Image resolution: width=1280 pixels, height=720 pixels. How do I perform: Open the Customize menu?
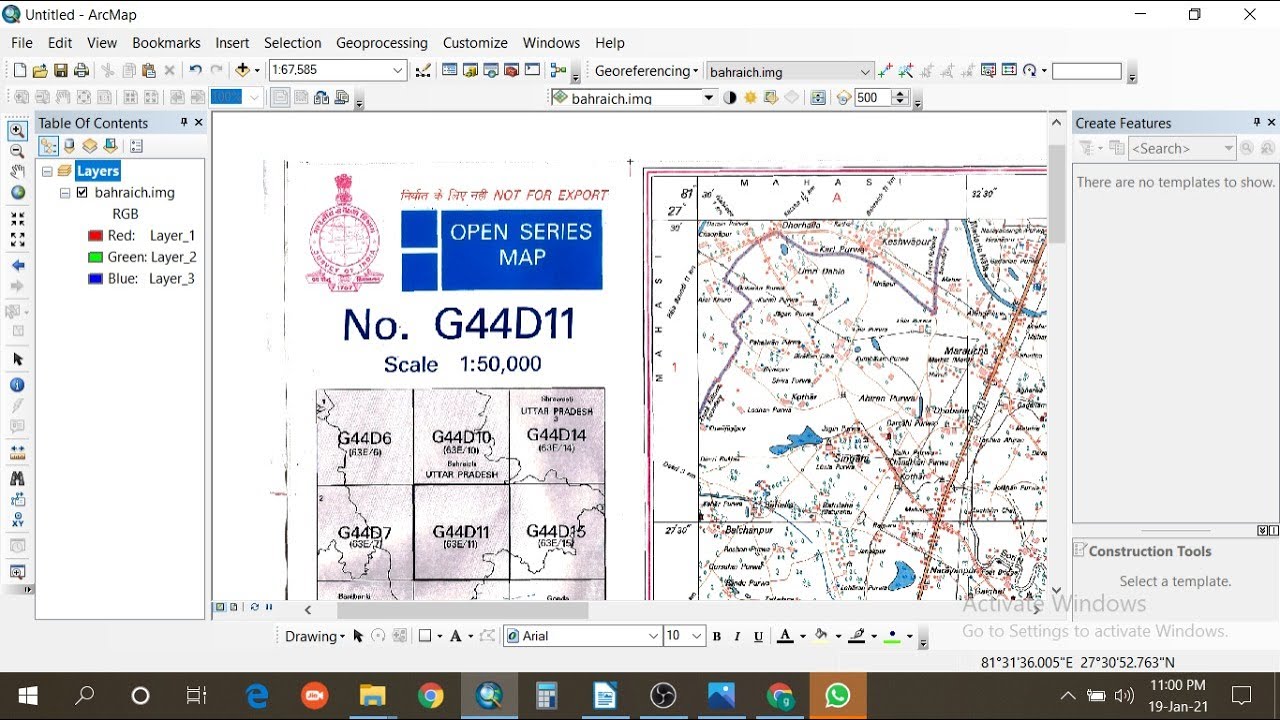[x=475, y=43]
